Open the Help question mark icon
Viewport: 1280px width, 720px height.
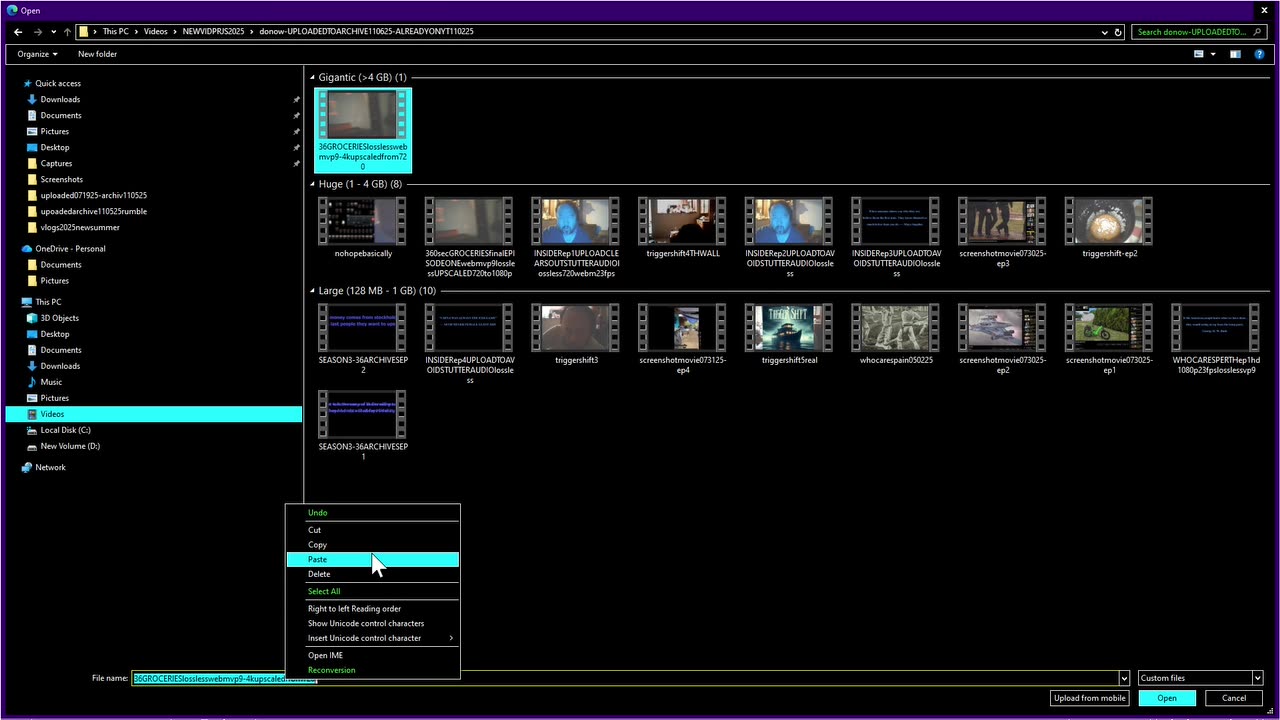1260,54
